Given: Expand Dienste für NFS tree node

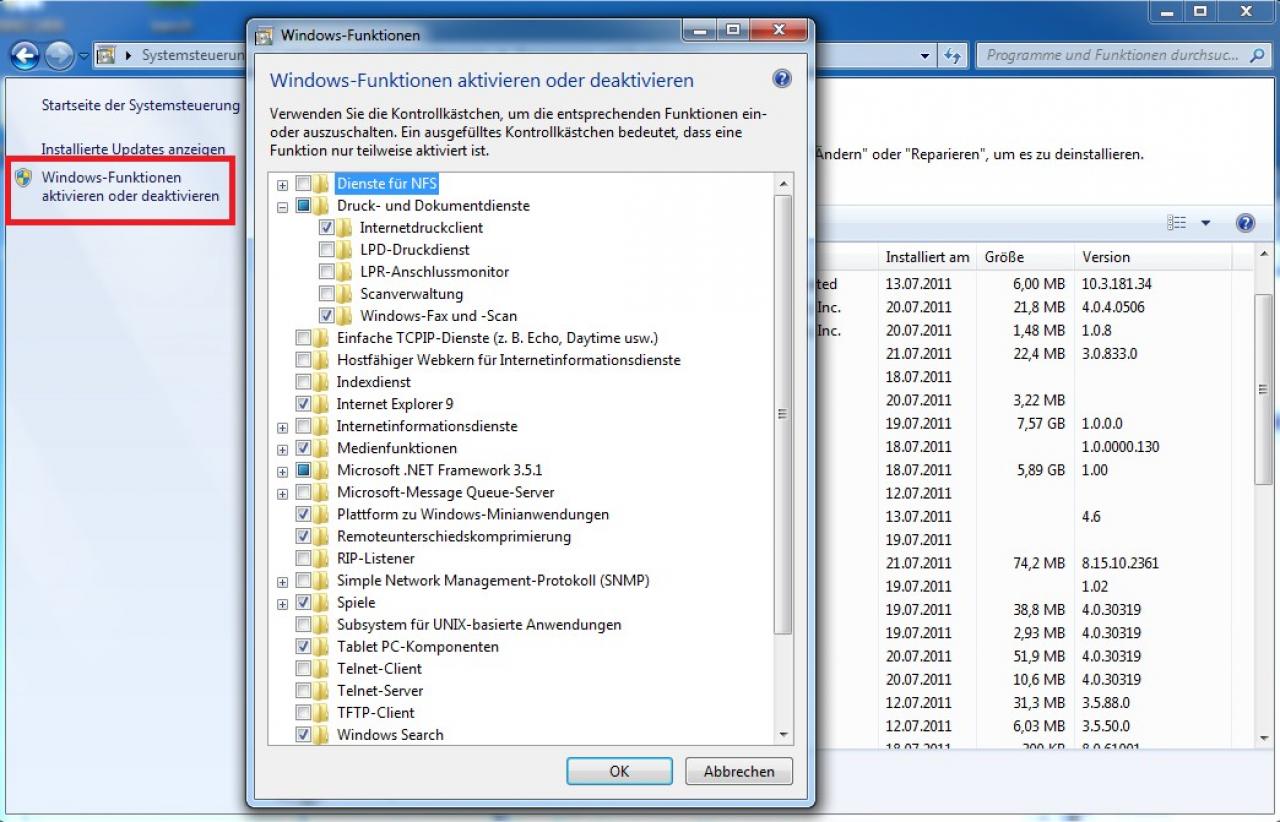Looking at the screenshot, I should 283,185.
